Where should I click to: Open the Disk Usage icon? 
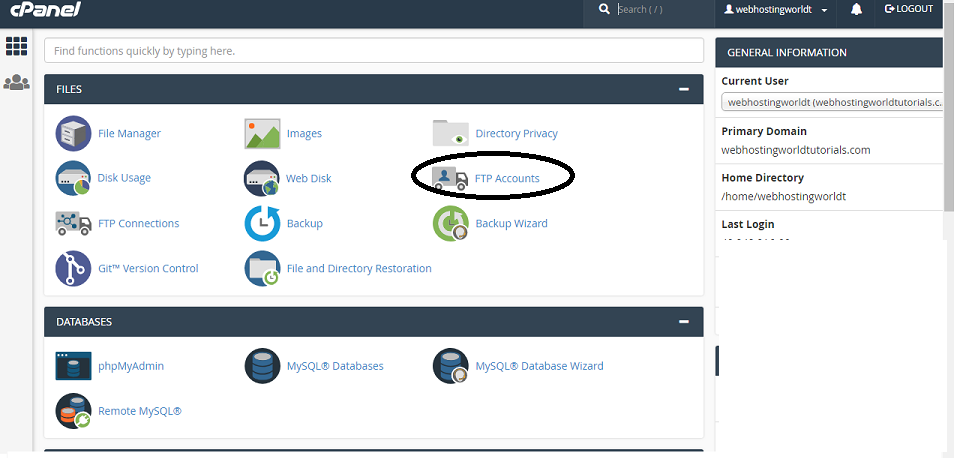(73, 178)
